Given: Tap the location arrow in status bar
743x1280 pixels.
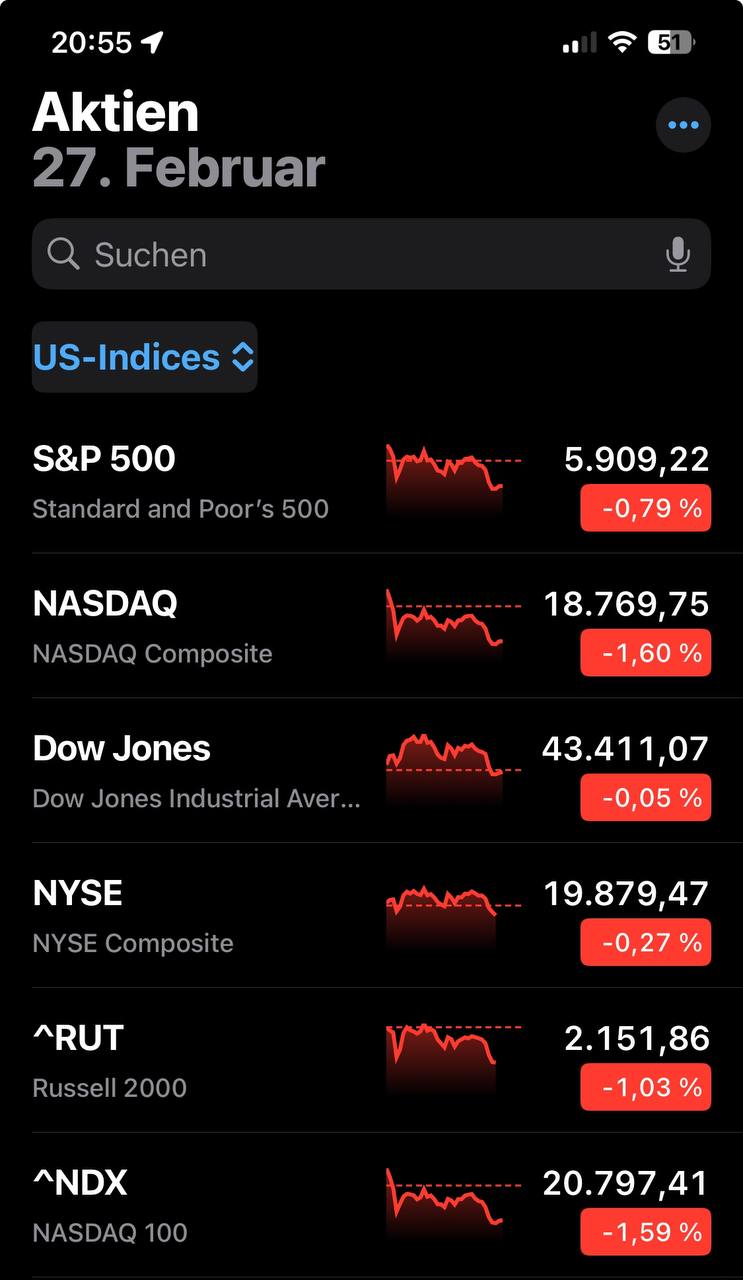Looking at the screenshot, I should [153, 42].
